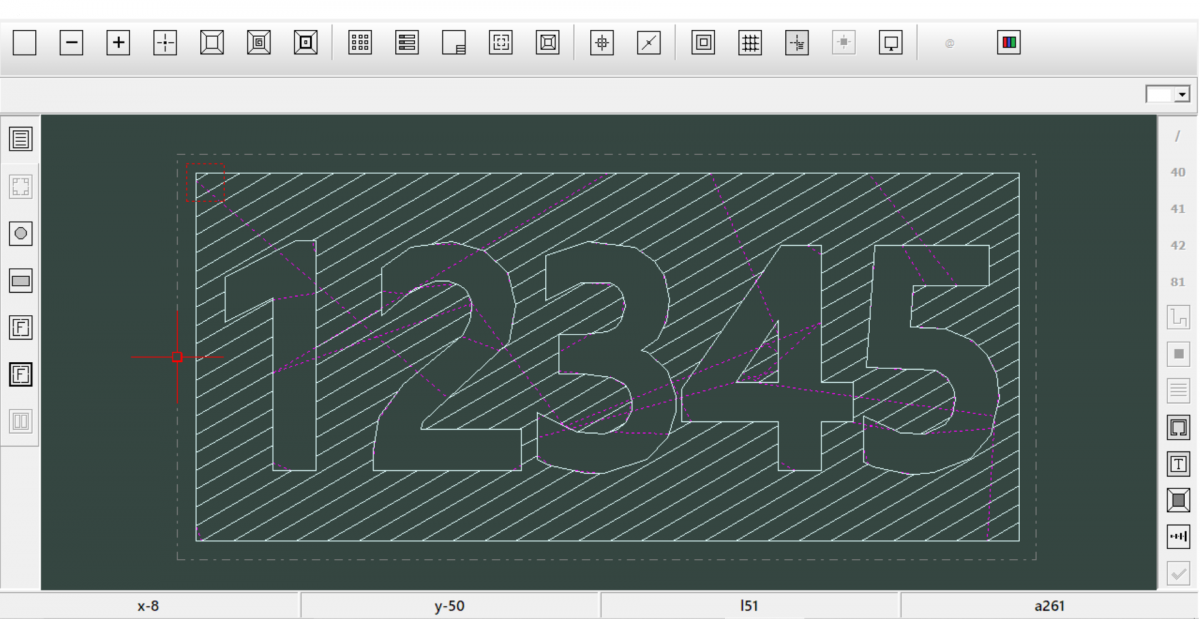Toggle the hash grid display button

click(750, 43)
